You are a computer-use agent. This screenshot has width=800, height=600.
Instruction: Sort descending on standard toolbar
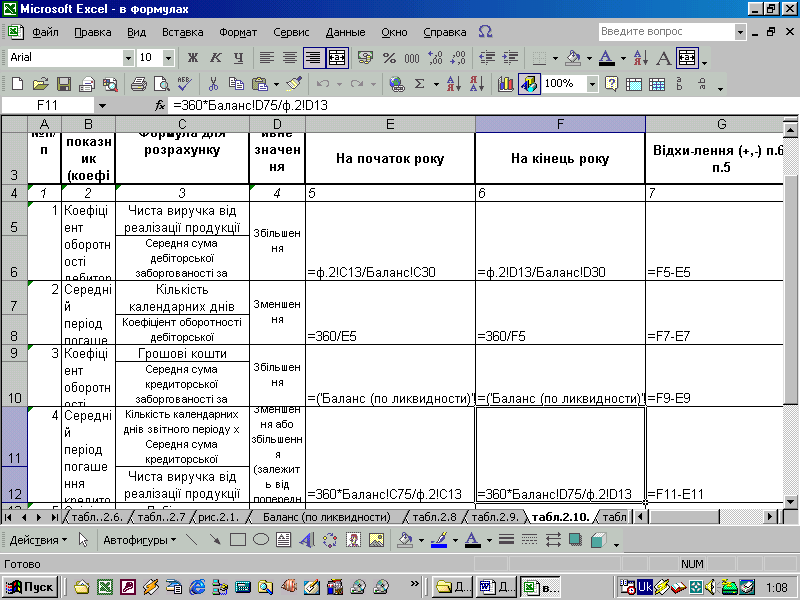pyautogui.click(x=477, y=84)
